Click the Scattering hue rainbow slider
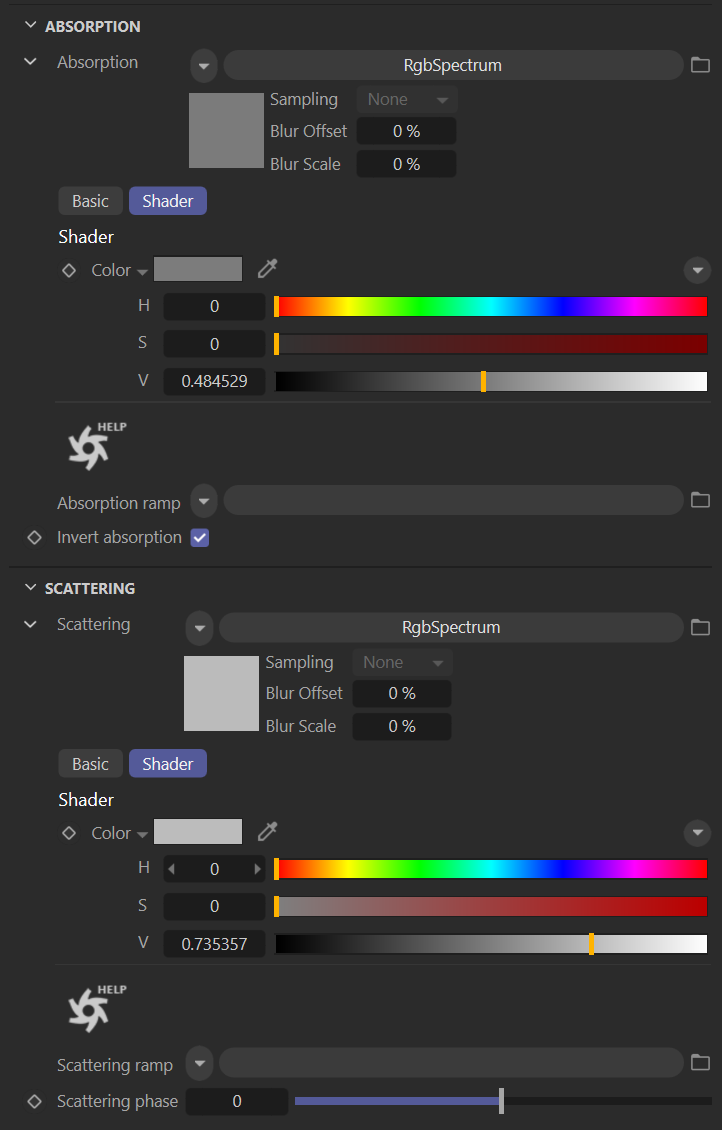 pos(491,869)
